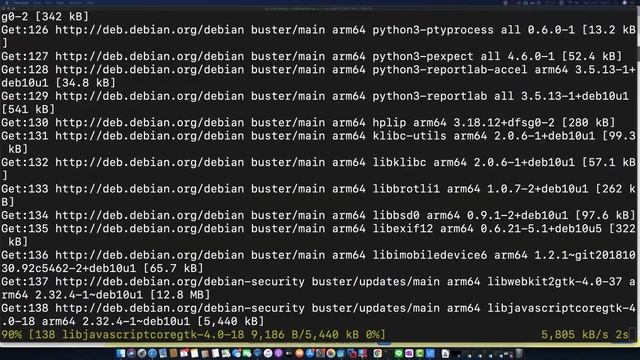
Task: Open Safari compass icon in dock
Action: coord(152,353)
